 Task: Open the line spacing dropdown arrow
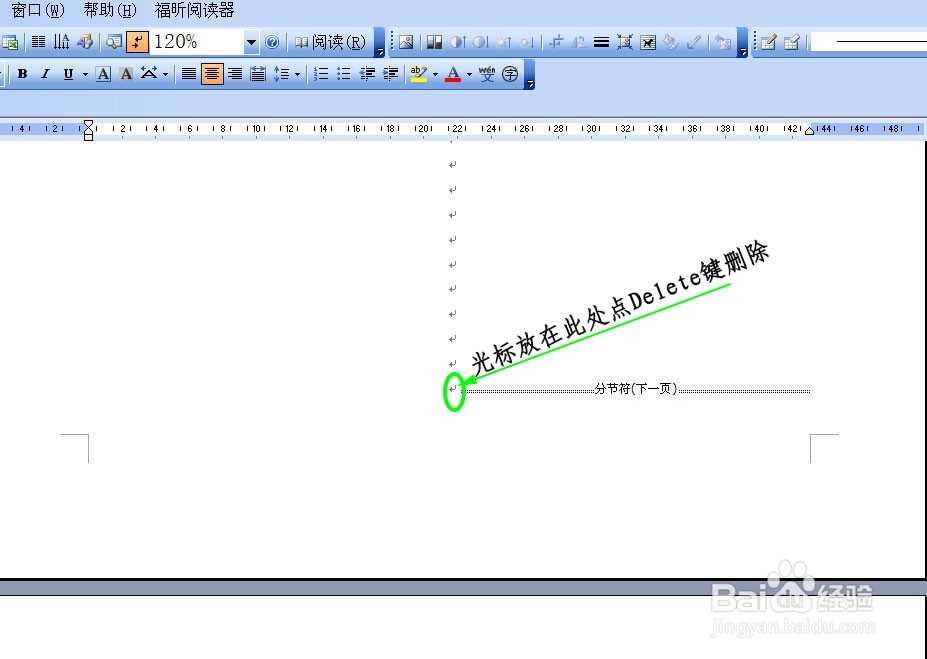(x=297, y=74)
